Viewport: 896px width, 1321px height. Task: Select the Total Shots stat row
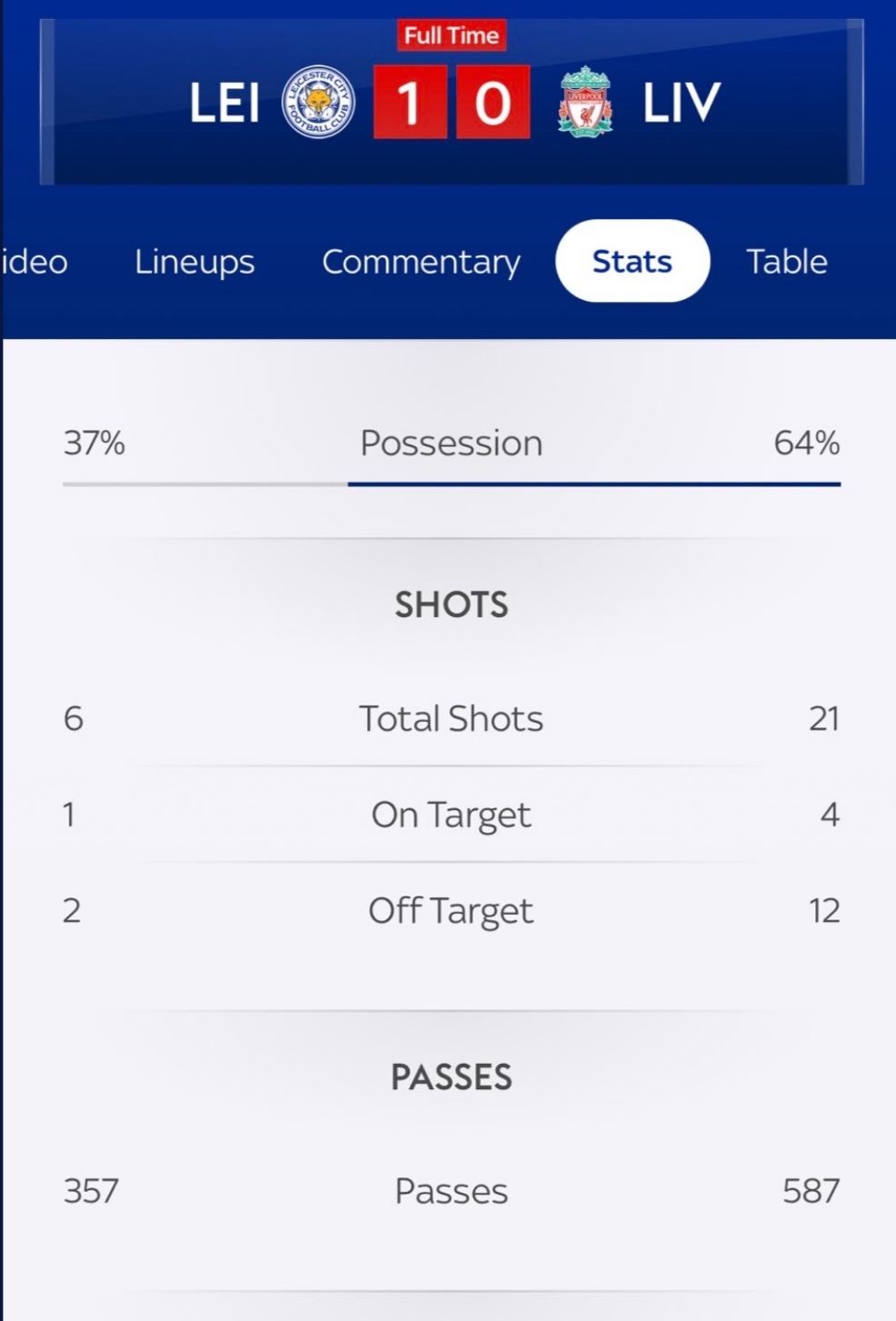[452, 718]
